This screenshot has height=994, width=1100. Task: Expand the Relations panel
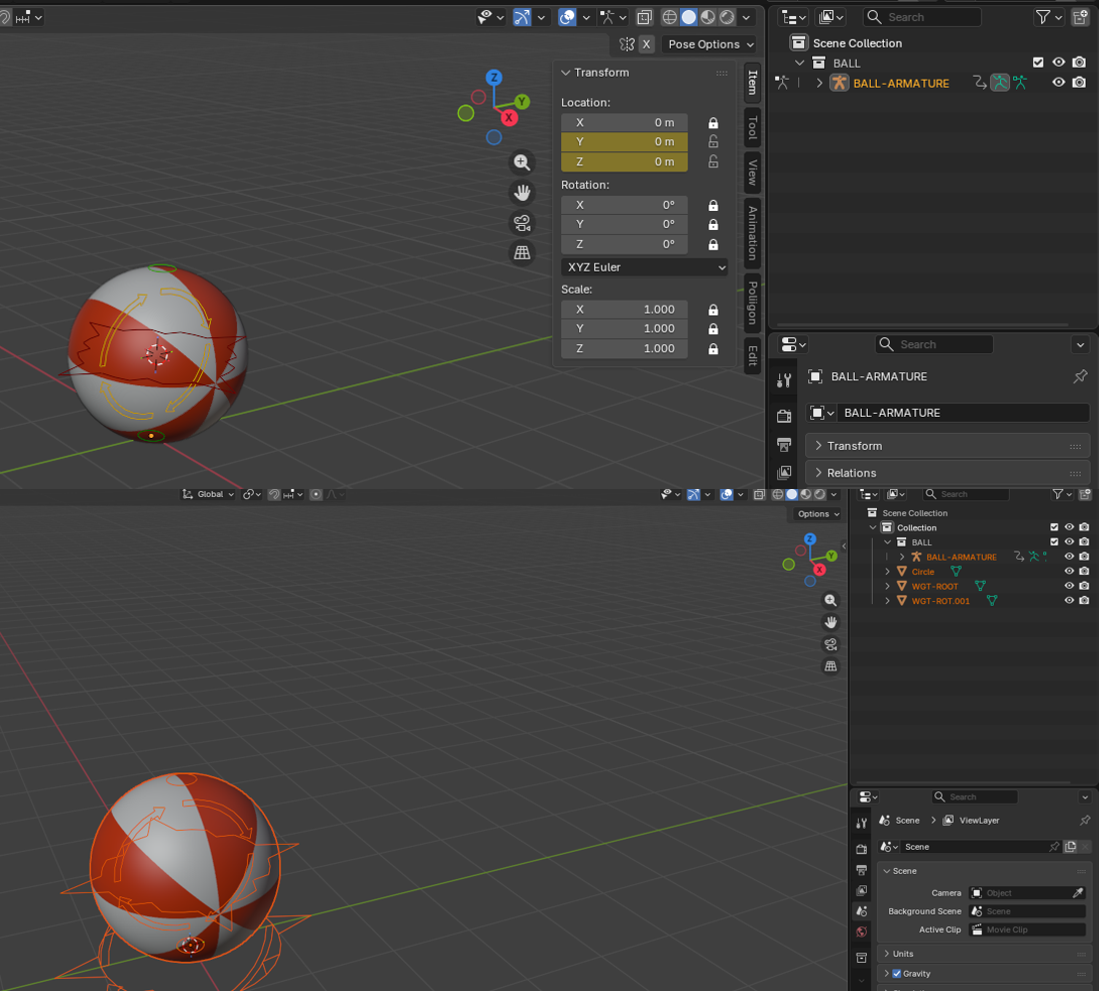coord(851,473)
